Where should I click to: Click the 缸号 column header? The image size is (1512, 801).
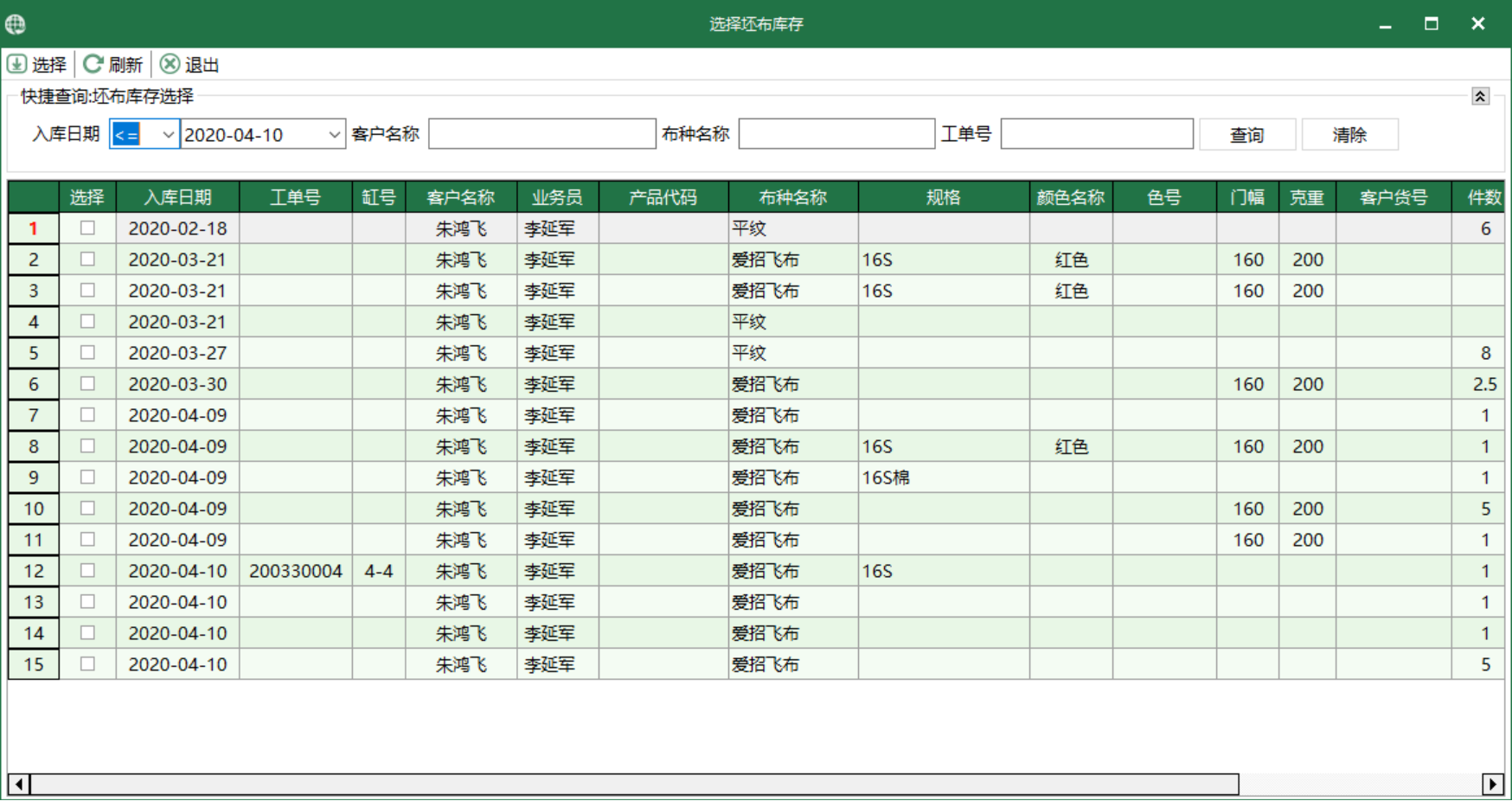(378, 197)
